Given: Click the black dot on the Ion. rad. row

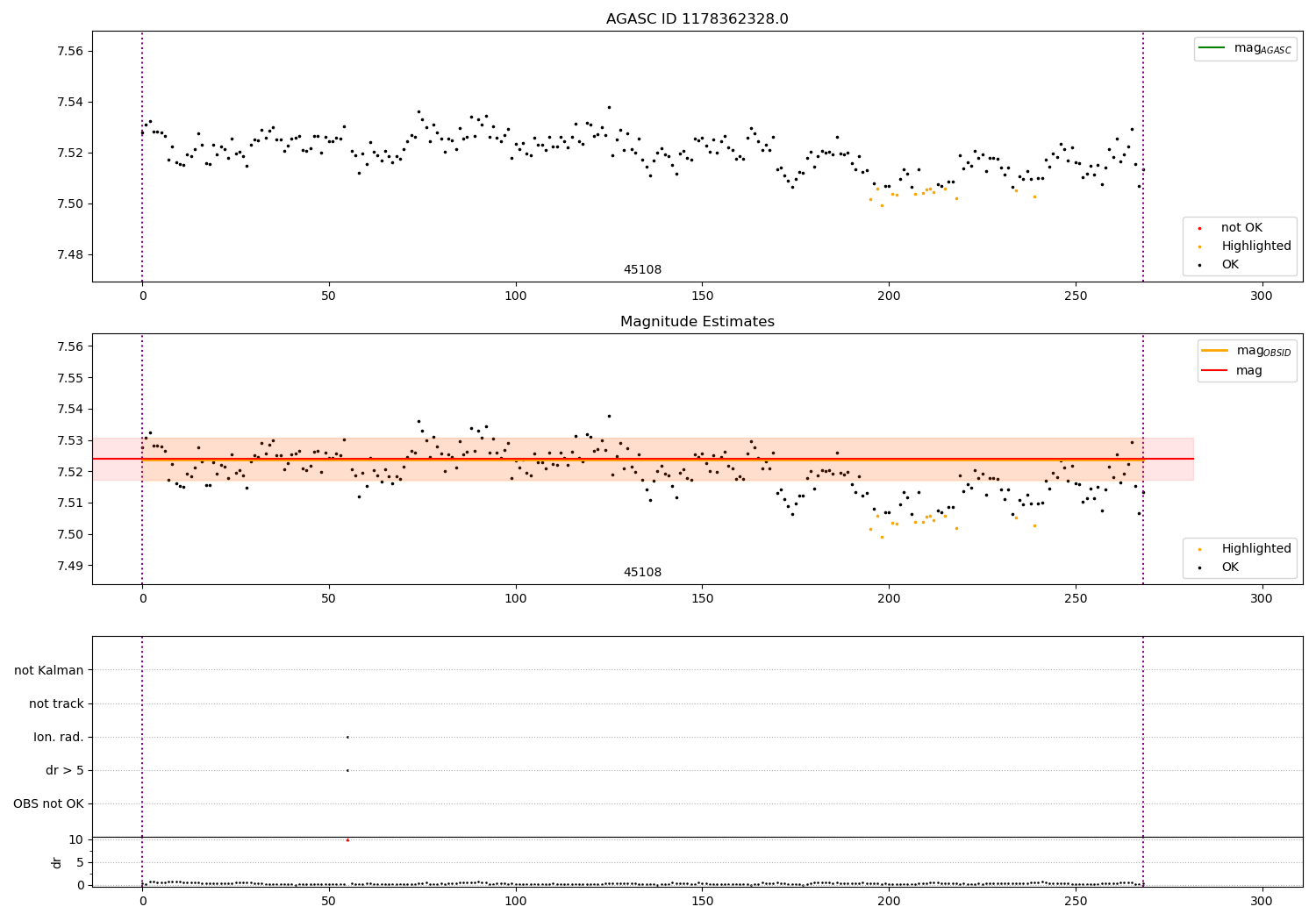Looking at the screenshot, I should click(x=347, y=738).
